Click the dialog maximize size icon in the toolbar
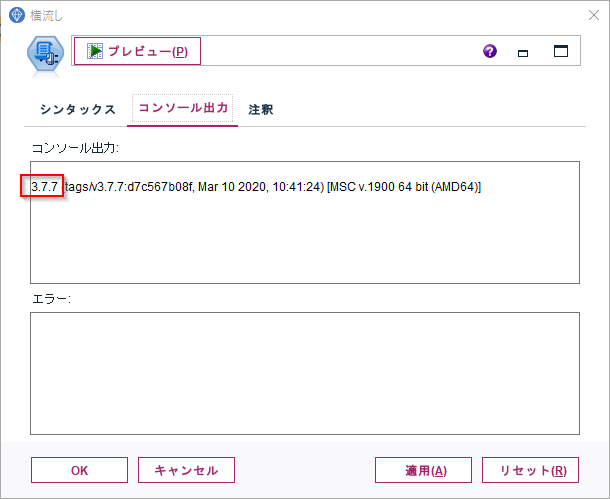 (561, 51)
